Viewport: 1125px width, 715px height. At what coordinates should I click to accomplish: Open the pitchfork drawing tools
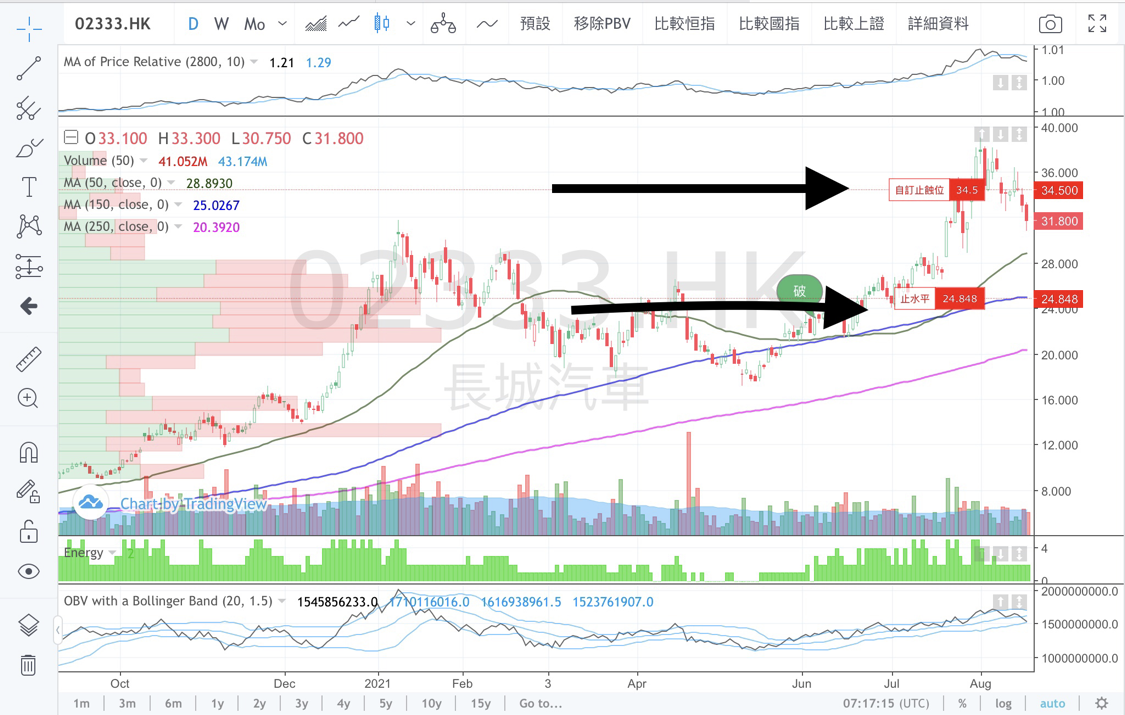29,108
